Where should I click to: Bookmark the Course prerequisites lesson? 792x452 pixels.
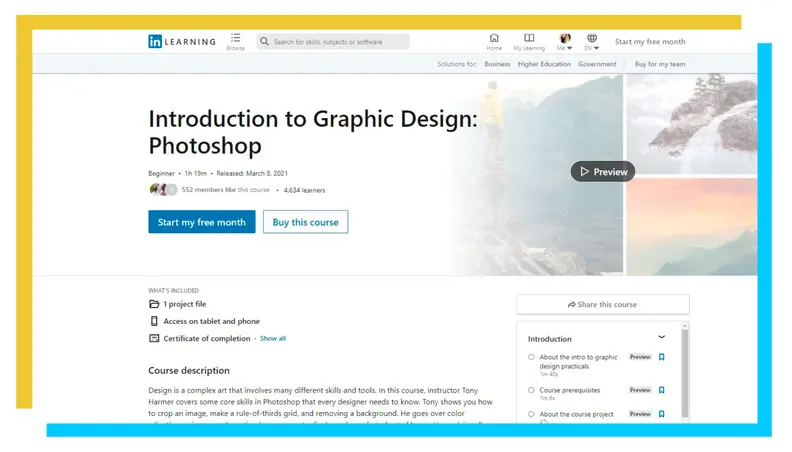click(x=662, y=390)
